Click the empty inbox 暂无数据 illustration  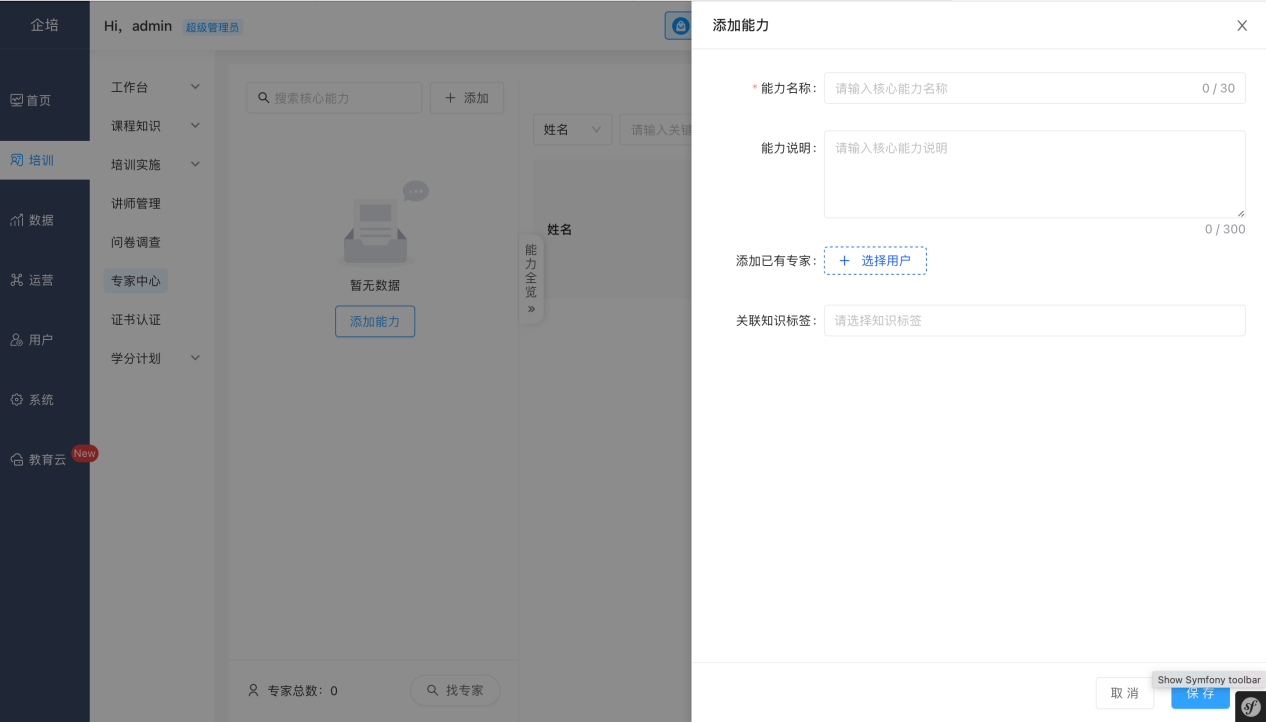384,224
